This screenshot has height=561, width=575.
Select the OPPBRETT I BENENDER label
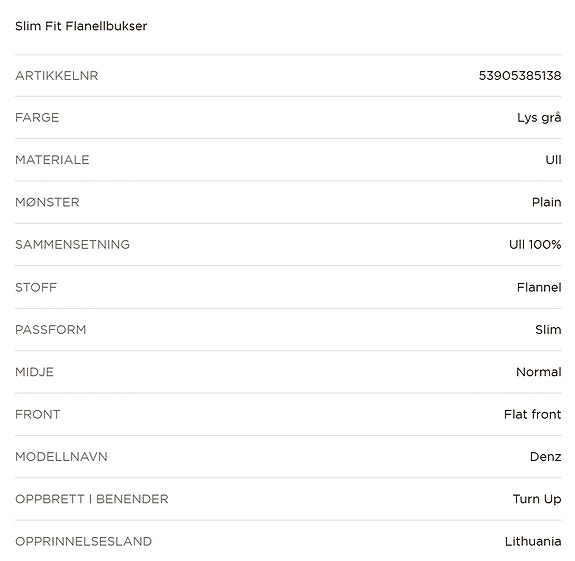[92, 499]
